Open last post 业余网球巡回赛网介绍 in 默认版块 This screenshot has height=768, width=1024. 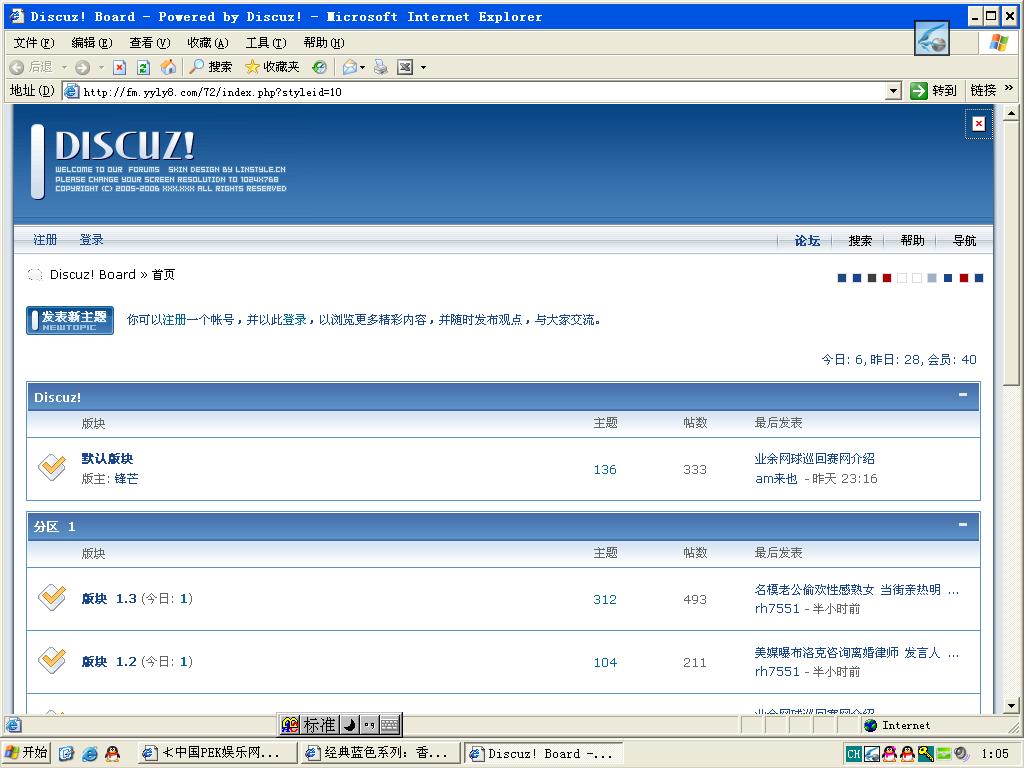point(814,458)
